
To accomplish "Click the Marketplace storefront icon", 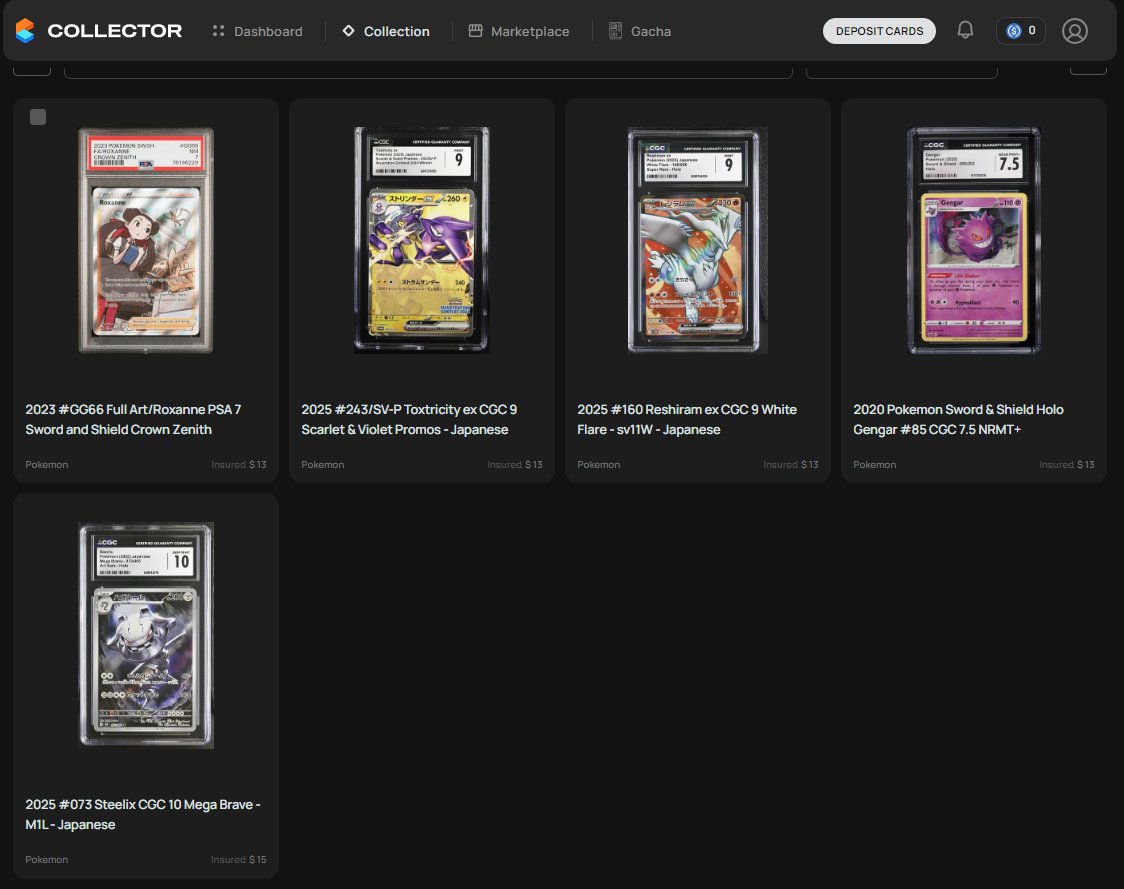I will [x=475, y=31].
